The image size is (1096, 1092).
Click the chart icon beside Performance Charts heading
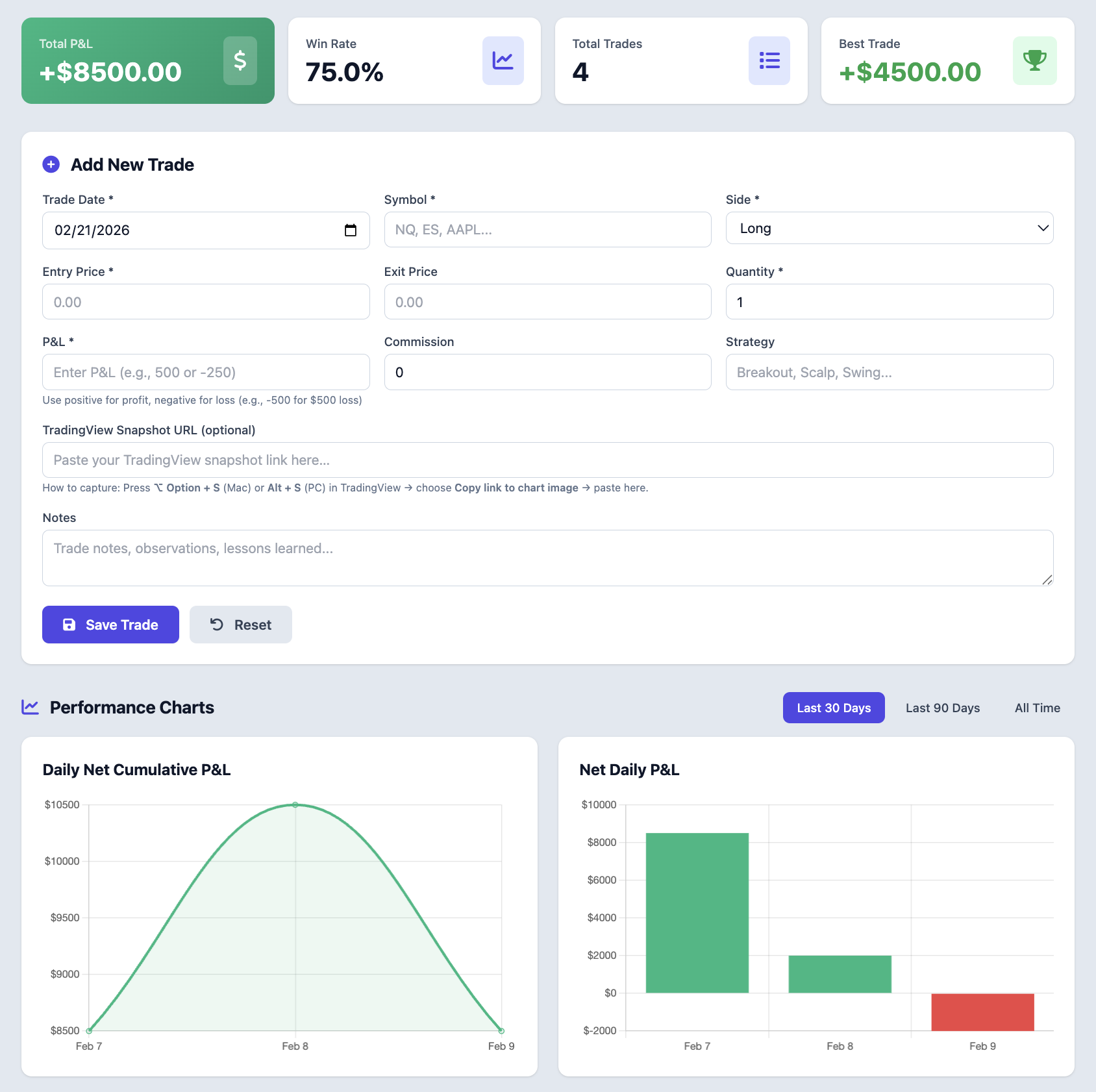click(30, 707)
